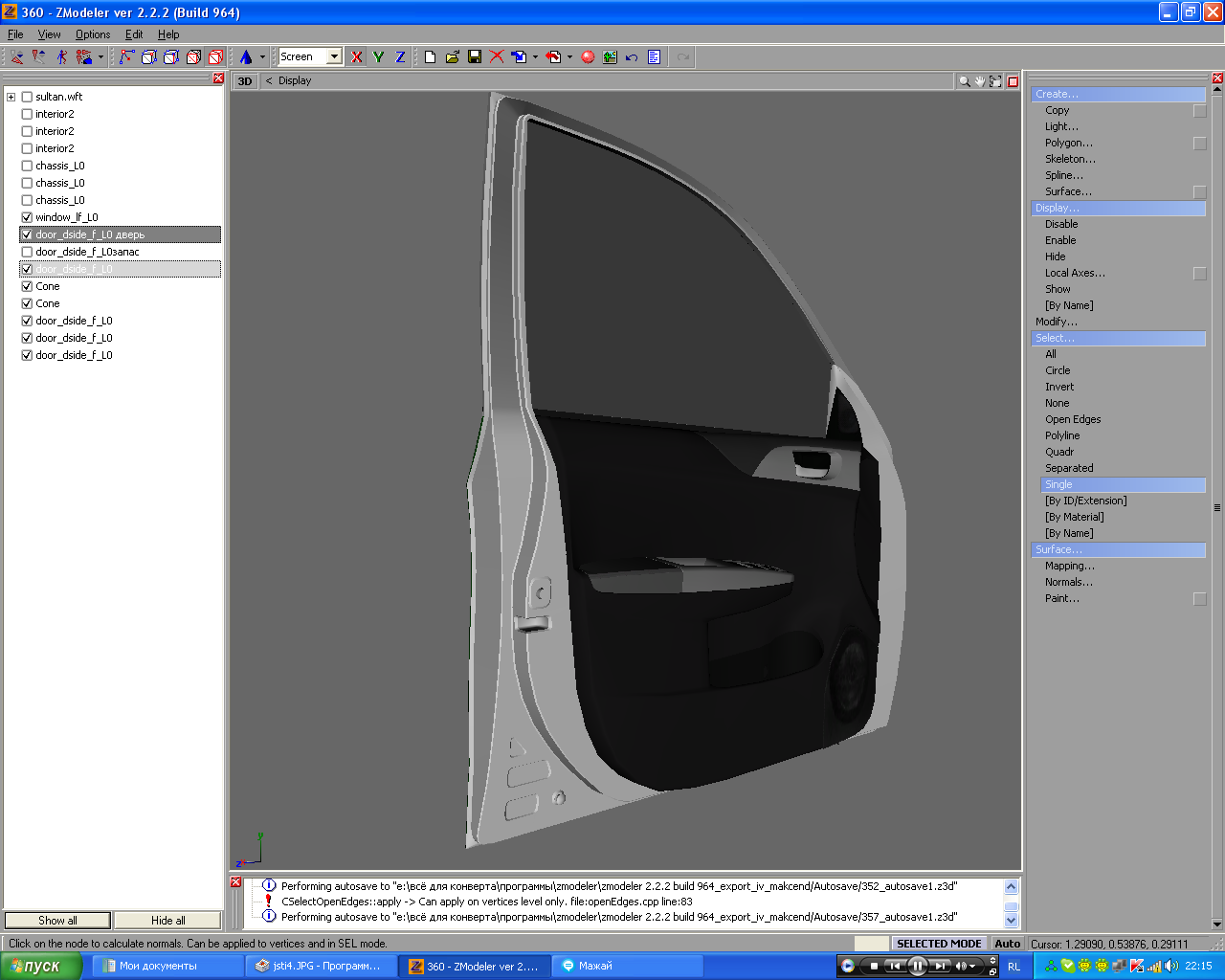1225x980 pixels.
Task: Create a new file from the toolbar
Action: click(430, 57)
